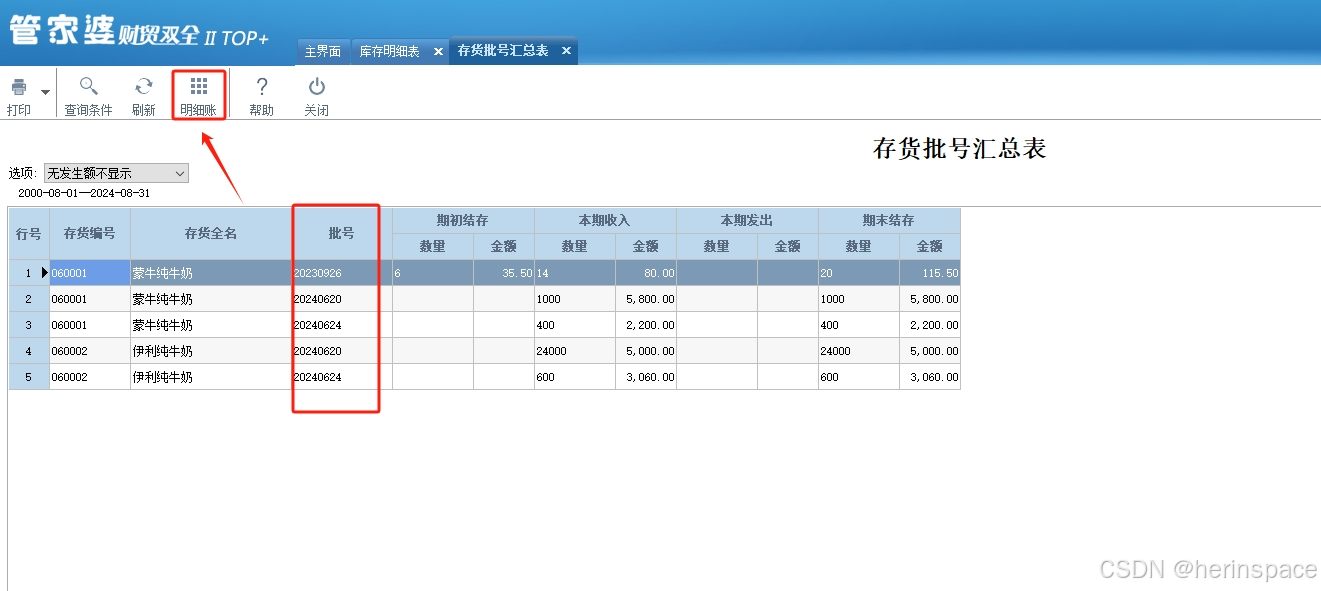The width and height of the screenshot is (1321, 591).
Task: Click the Print (打印) printer icon
Action: (19, 87)
